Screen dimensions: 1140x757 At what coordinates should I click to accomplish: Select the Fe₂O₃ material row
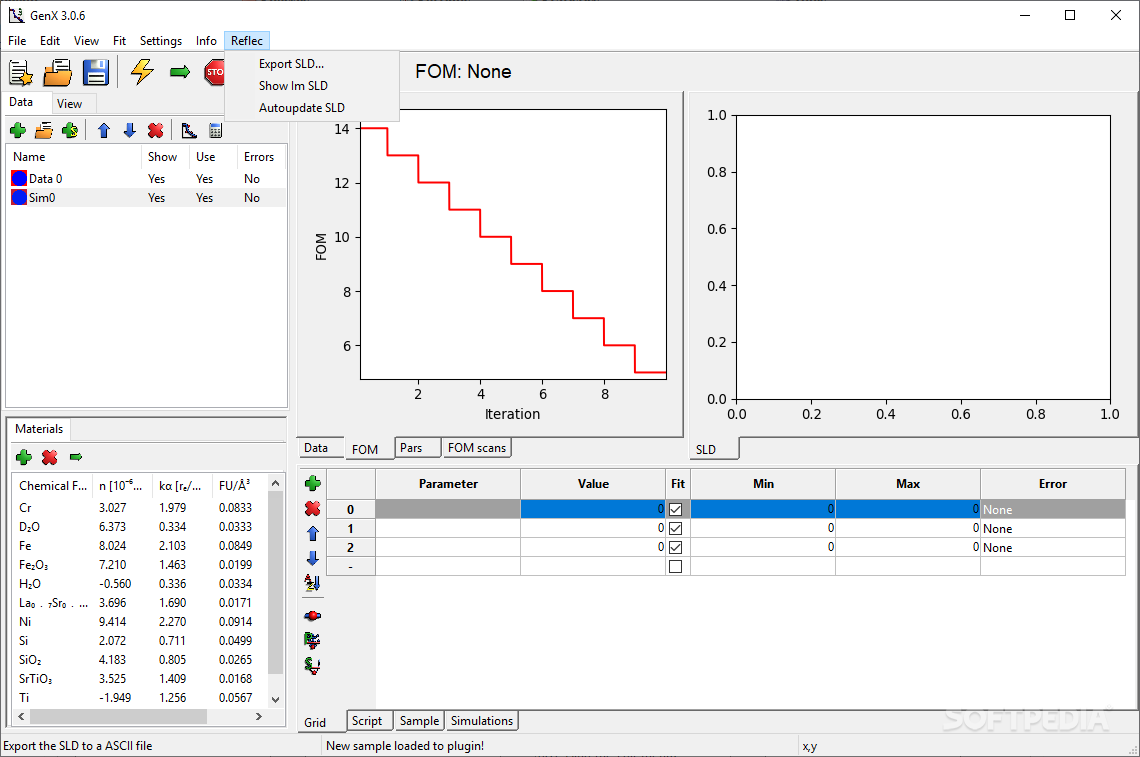tap(138, 564)
